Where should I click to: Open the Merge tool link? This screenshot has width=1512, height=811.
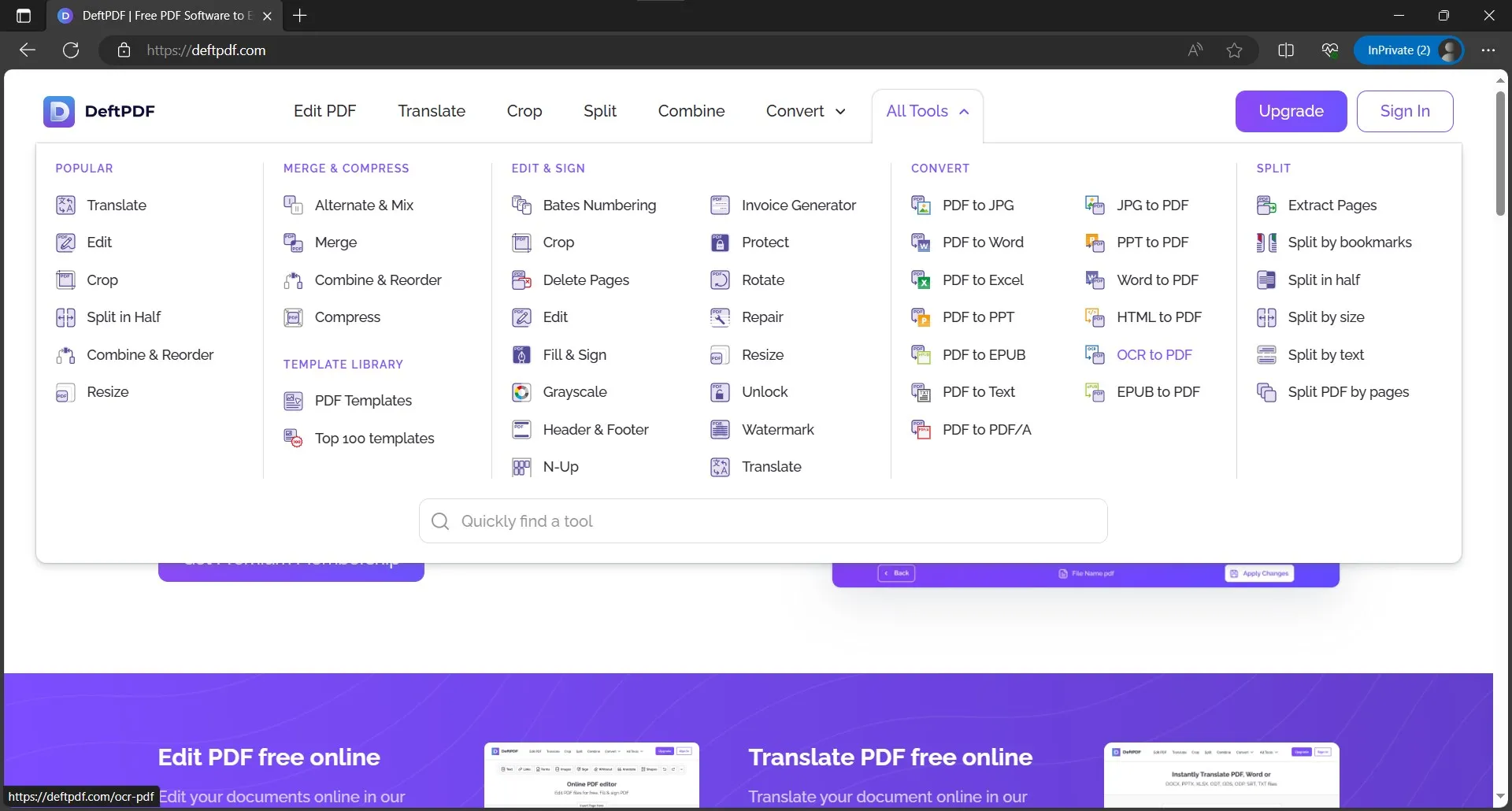point(335,243)
